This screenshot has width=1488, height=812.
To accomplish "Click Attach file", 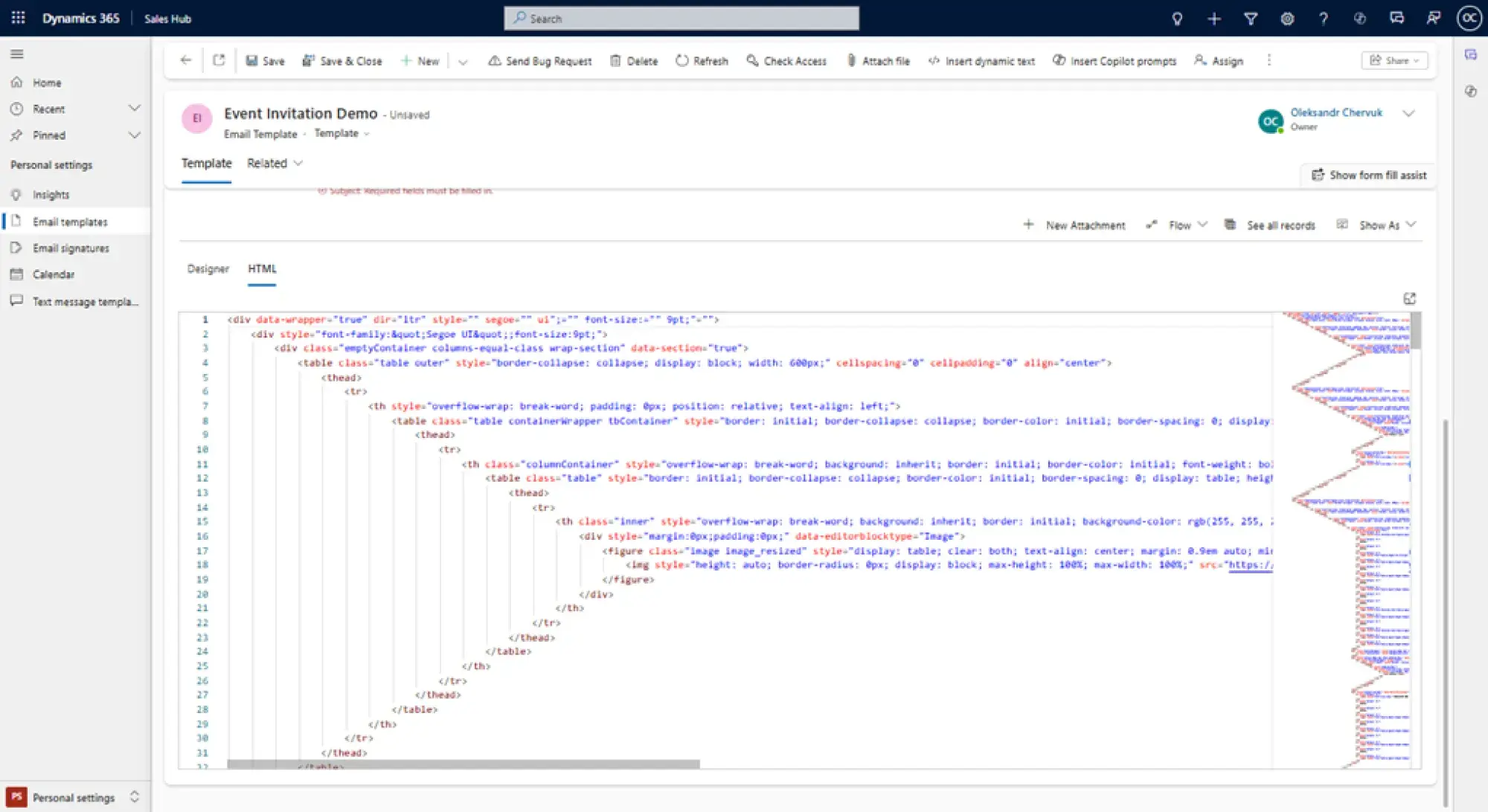I will click(x=878, y=61).
